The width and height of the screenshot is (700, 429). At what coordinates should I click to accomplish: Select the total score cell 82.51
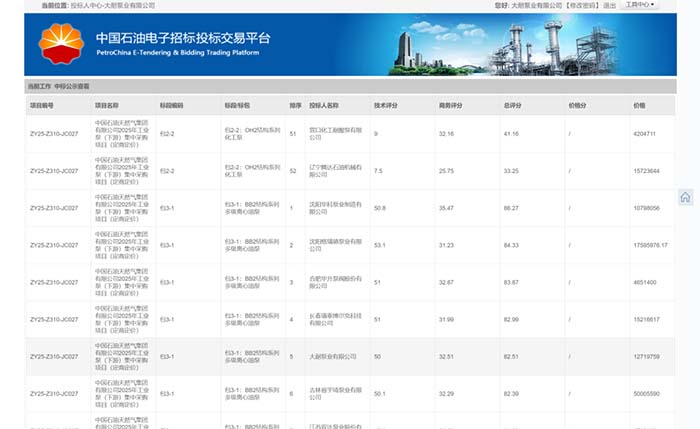[511, 356]
